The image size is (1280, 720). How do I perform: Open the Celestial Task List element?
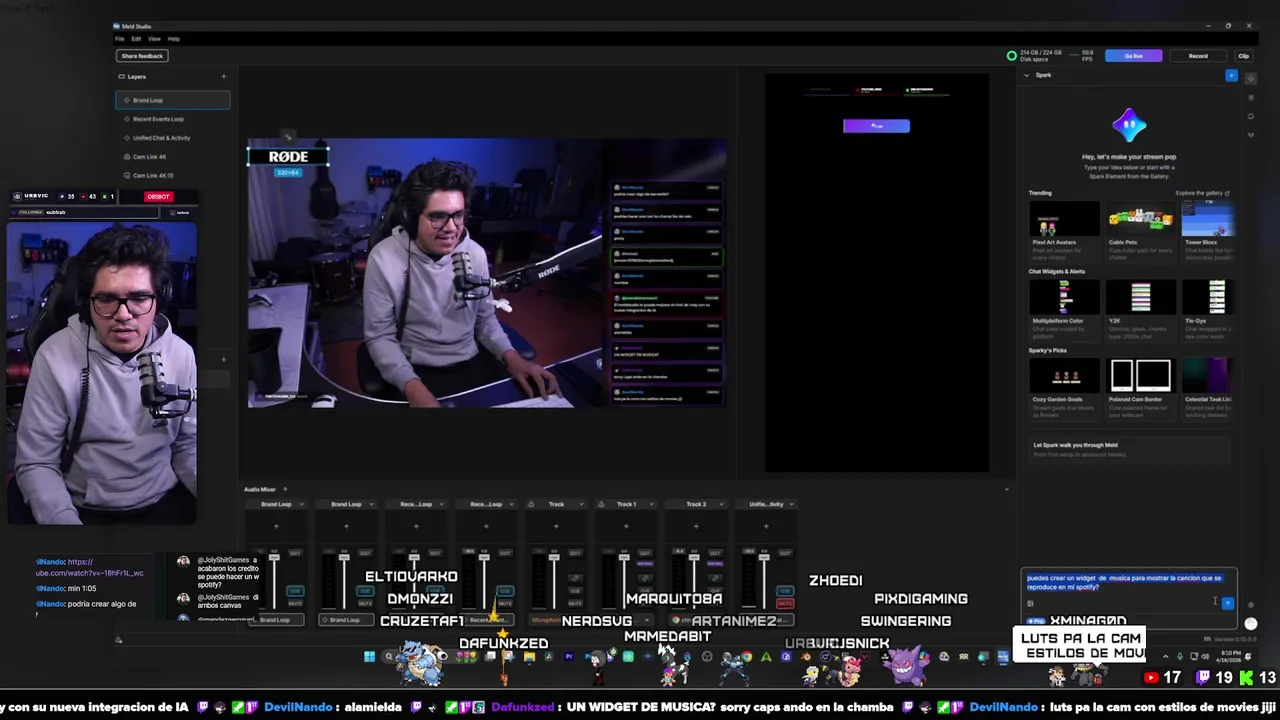coord(1209,376)
